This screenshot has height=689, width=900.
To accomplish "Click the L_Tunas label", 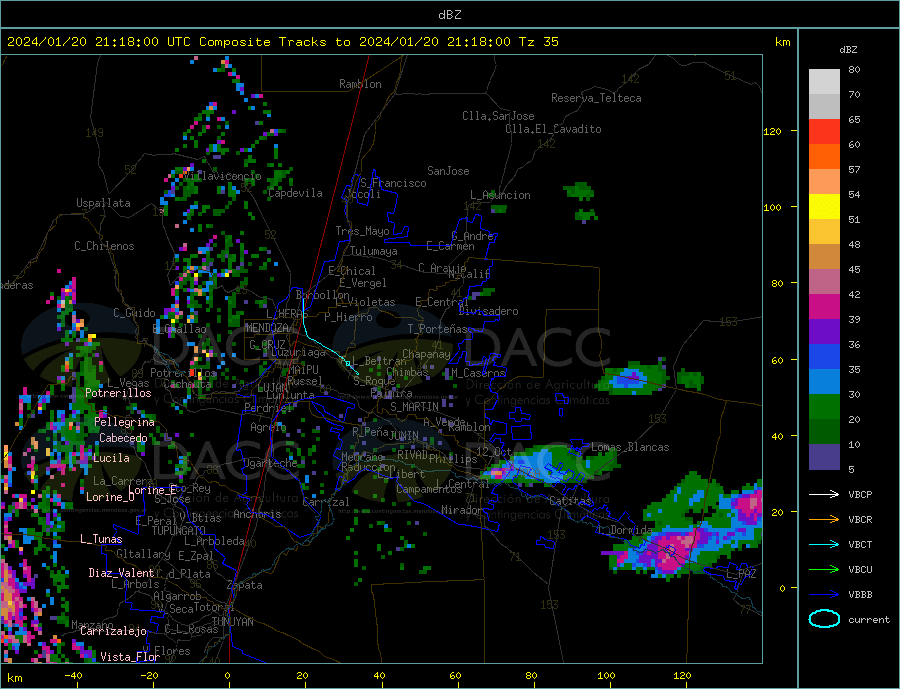I will 101,539.
